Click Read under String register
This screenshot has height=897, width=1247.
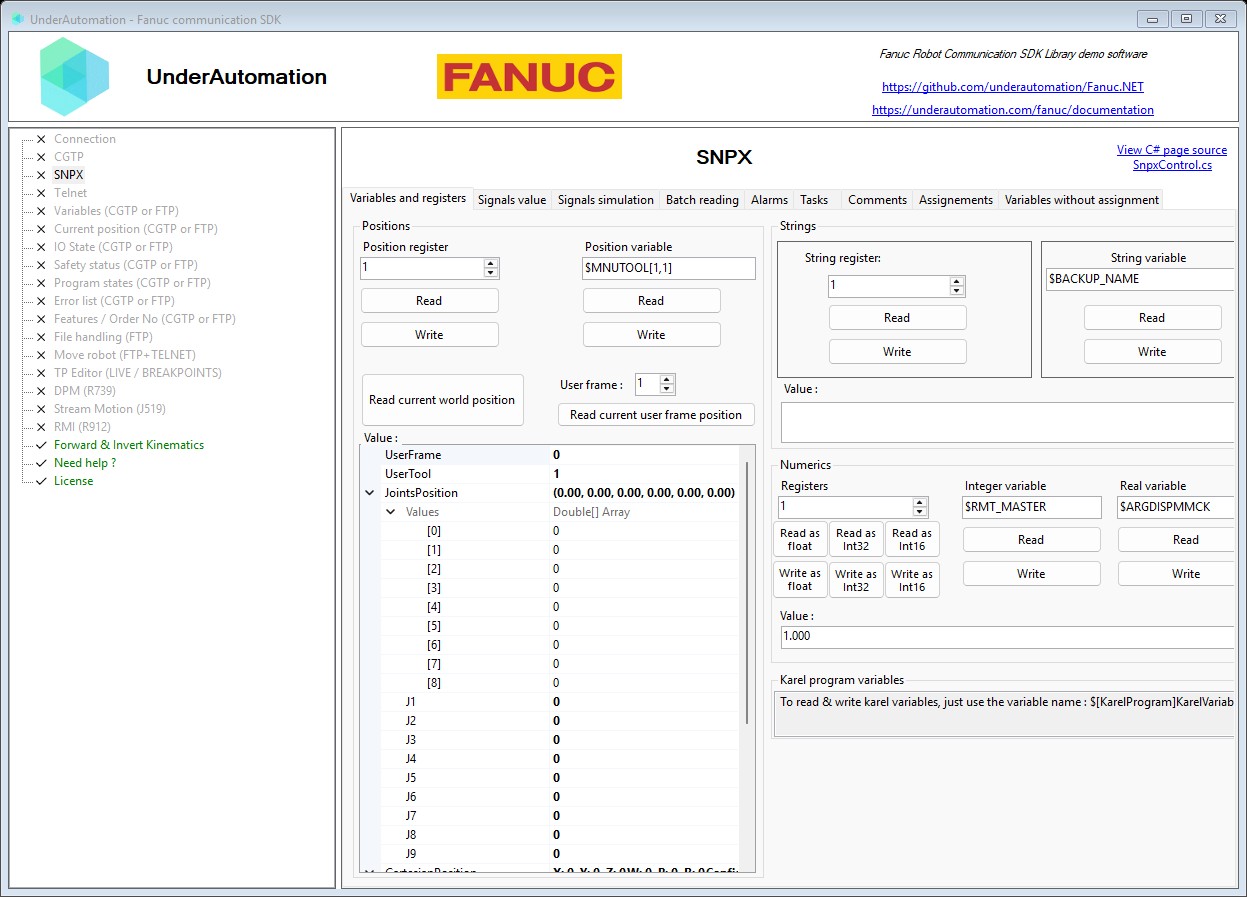897,318
